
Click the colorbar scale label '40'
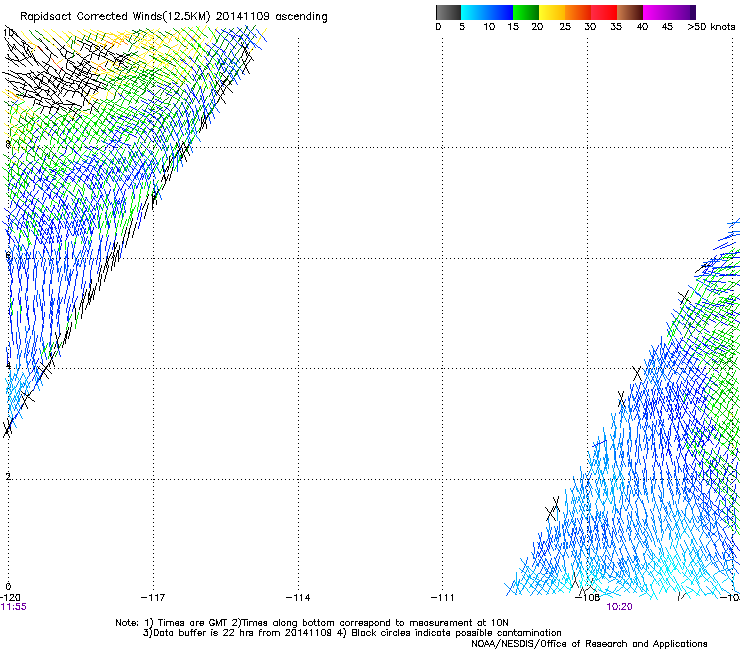[x=642, y=27]
